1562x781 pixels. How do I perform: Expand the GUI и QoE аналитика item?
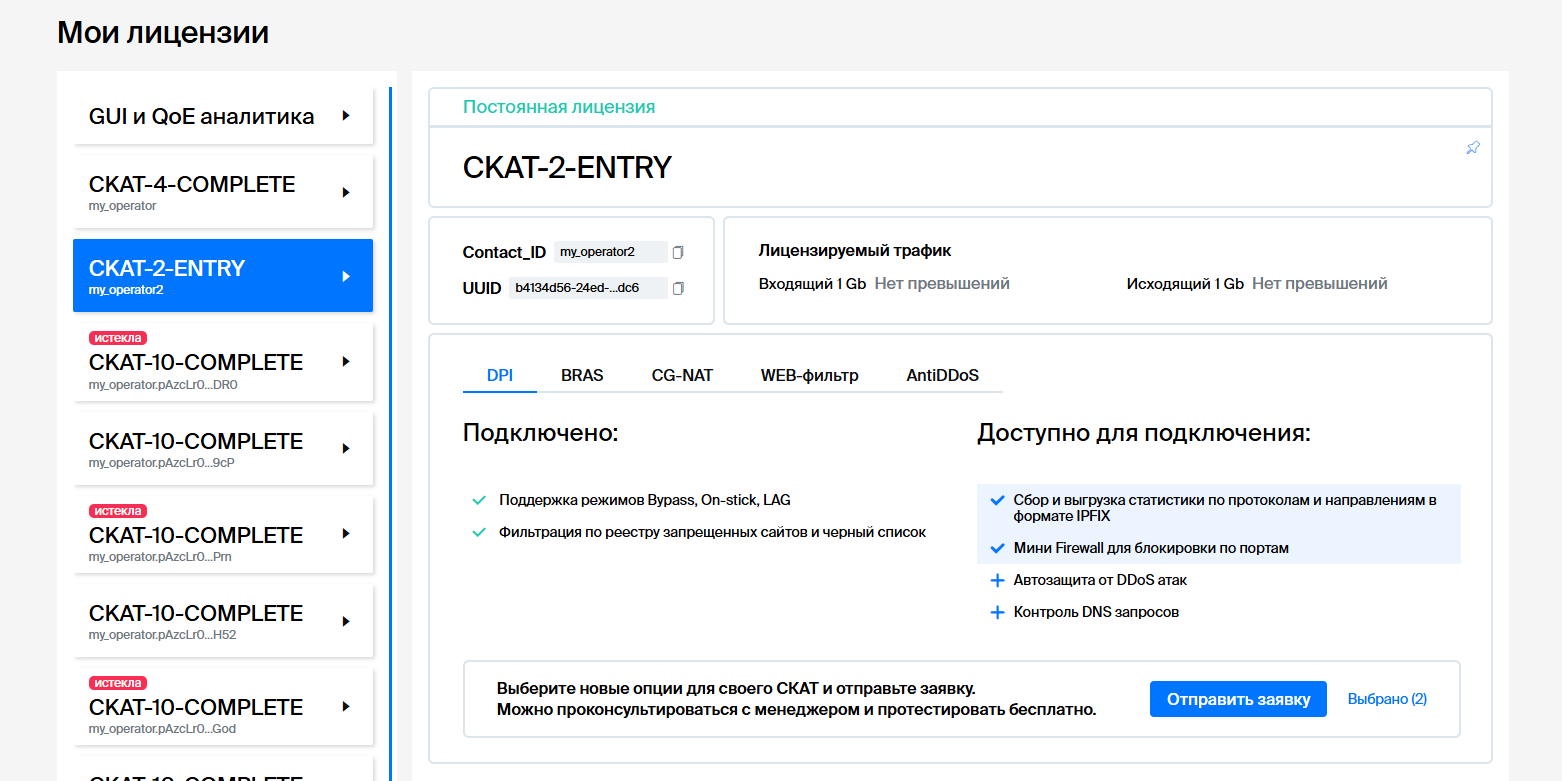click(x=346, y=116)
